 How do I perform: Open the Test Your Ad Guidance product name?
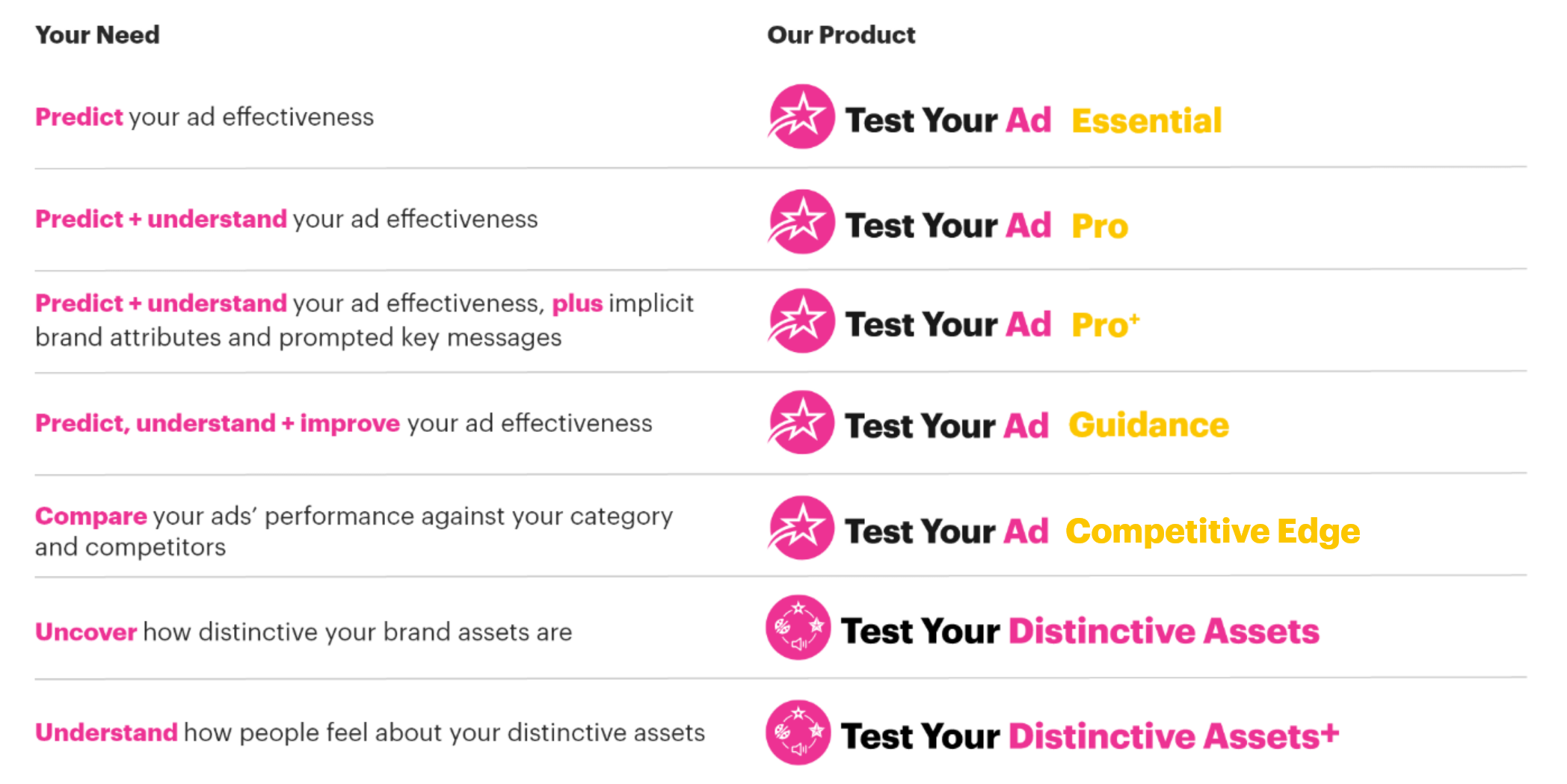(x=1036, y=426)
